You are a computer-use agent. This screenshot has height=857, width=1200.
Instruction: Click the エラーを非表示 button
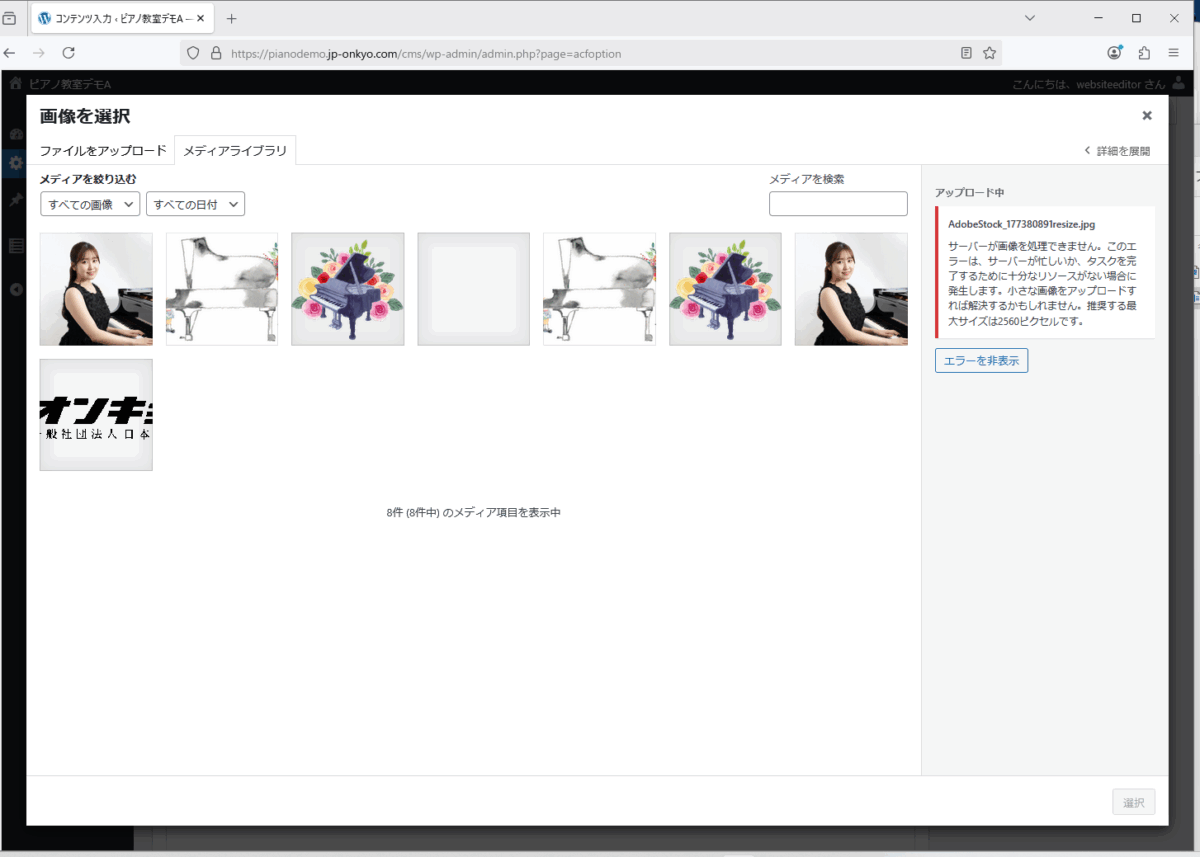981,361
